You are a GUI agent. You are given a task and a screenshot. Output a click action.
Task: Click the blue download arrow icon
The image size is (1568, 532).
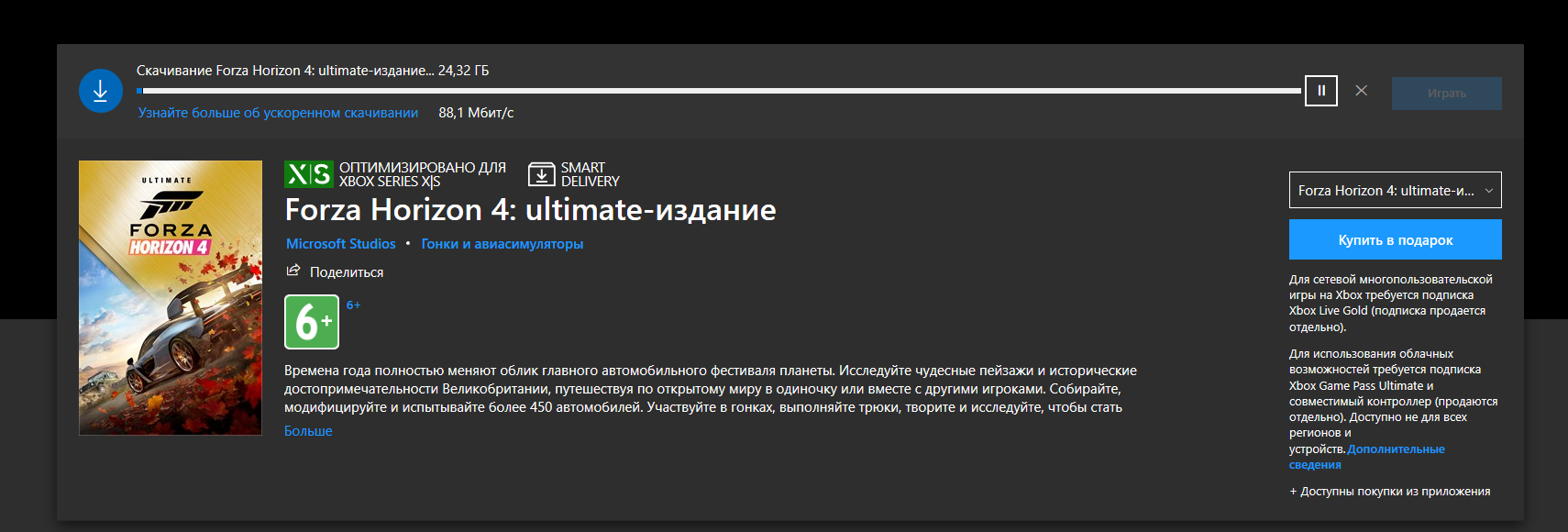(x=101, y=91)
